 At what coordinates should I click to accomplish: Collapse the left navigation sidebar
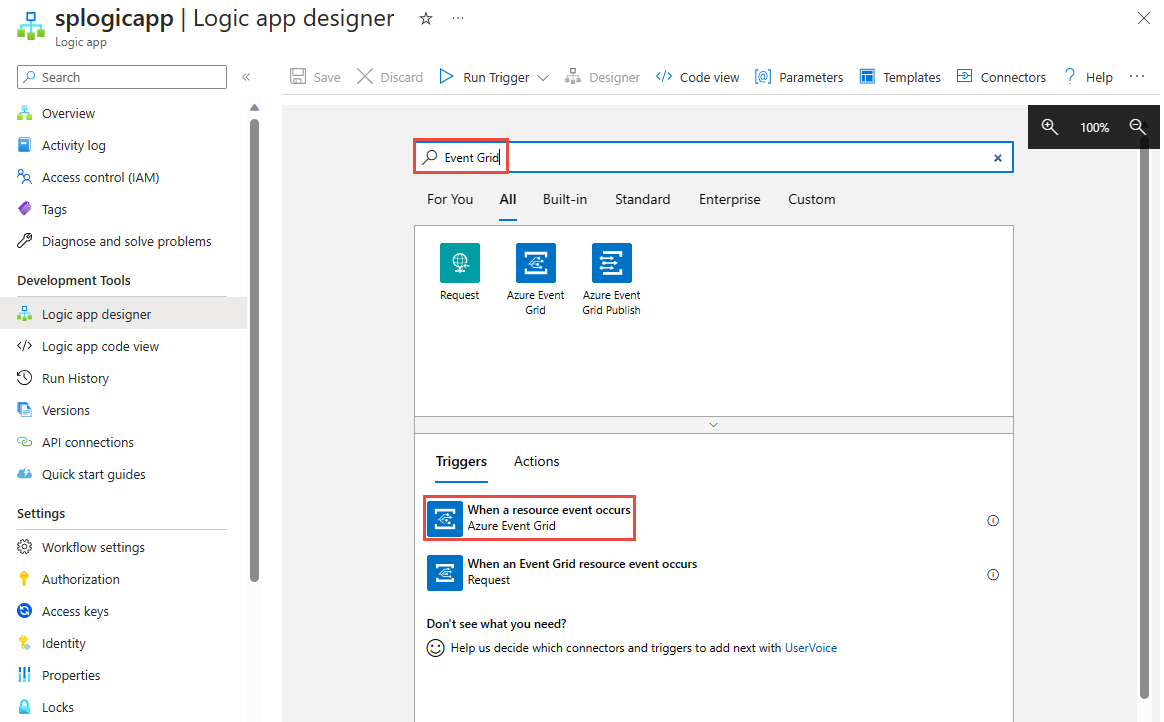click(x=246, y=77)
